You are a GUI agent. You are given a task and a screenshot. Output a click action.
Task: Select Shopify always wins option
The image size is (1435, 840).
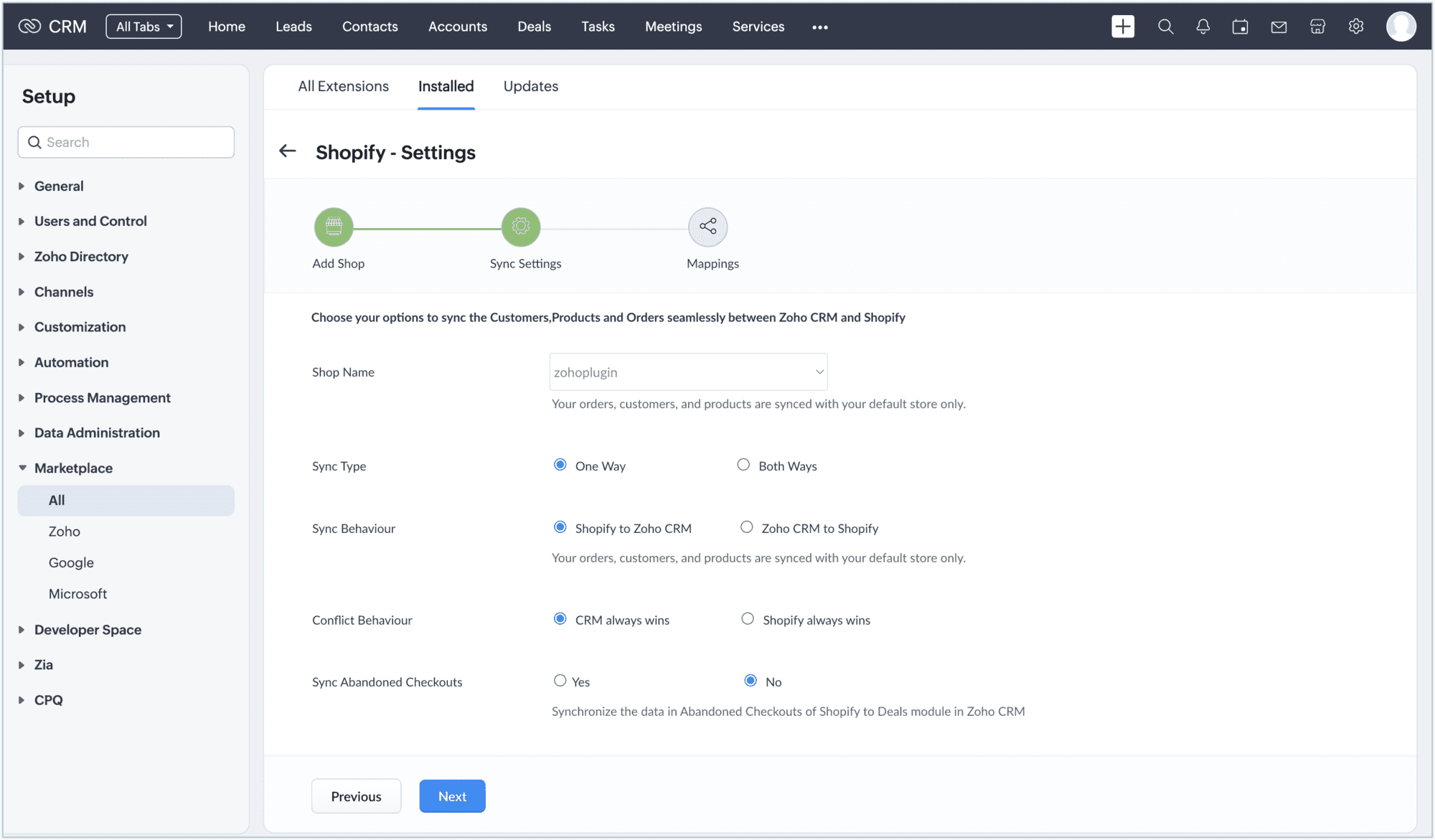748,618
